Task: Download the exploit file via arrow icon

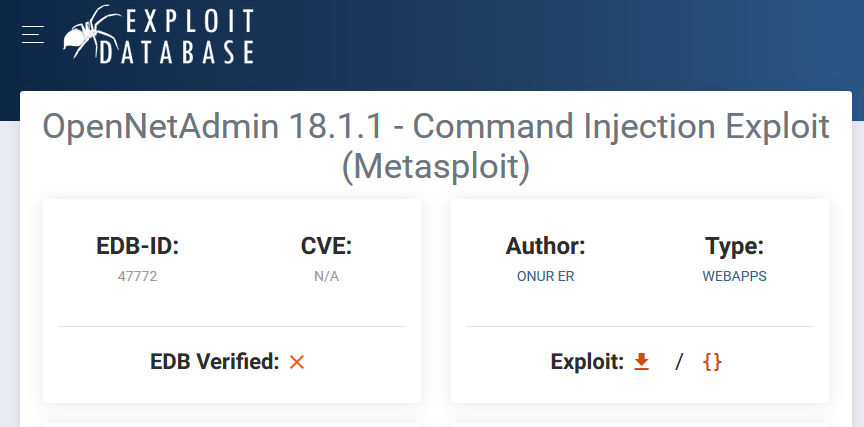Action: click(641, 362)
